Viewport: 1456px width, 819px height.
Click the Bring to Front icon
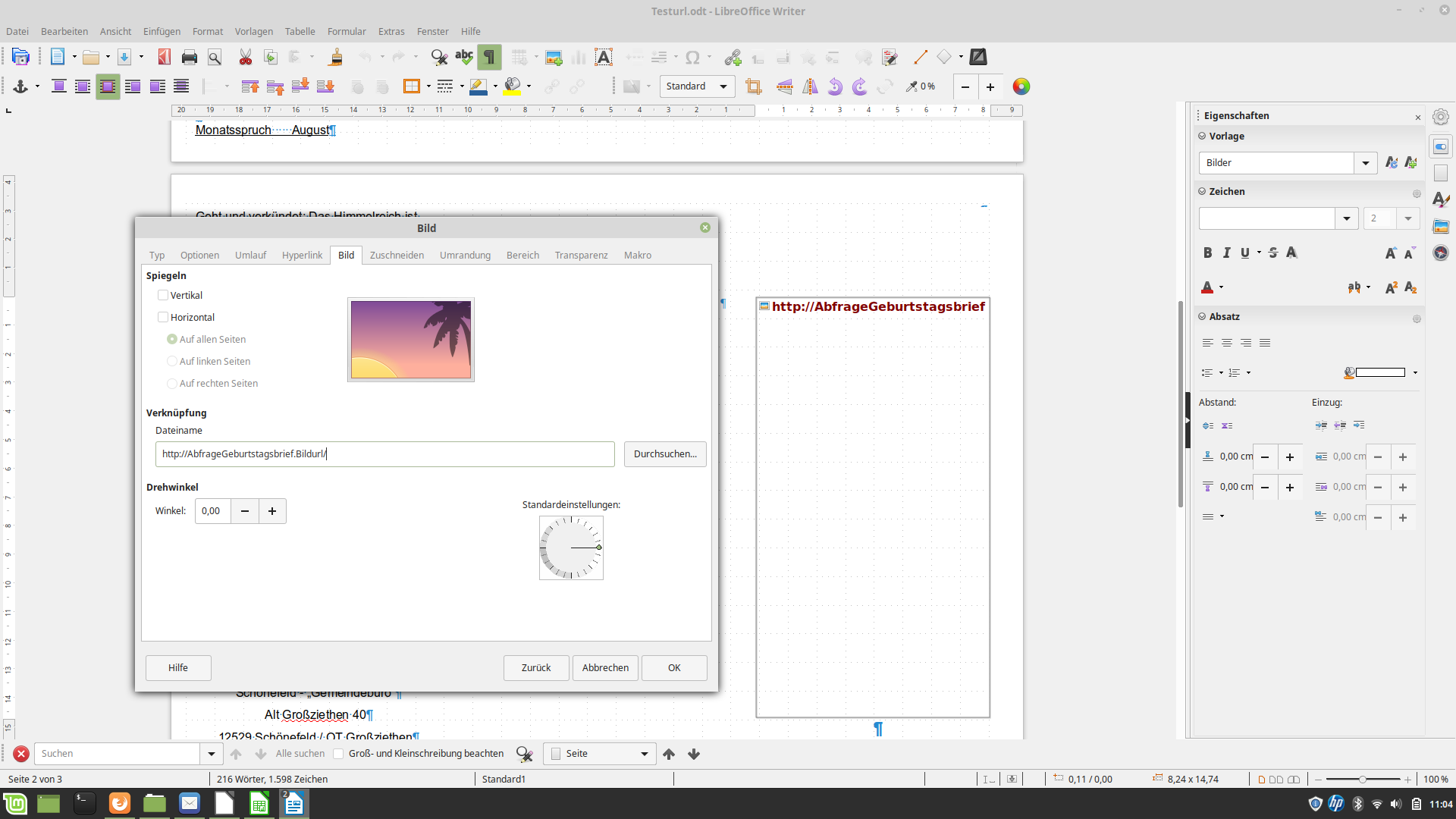(250, 86)
